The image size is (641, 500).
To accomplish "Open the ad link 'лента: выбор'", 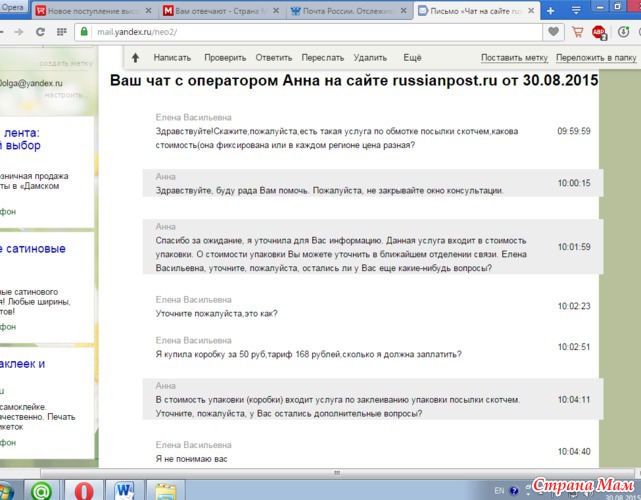I will click(22, 139).
